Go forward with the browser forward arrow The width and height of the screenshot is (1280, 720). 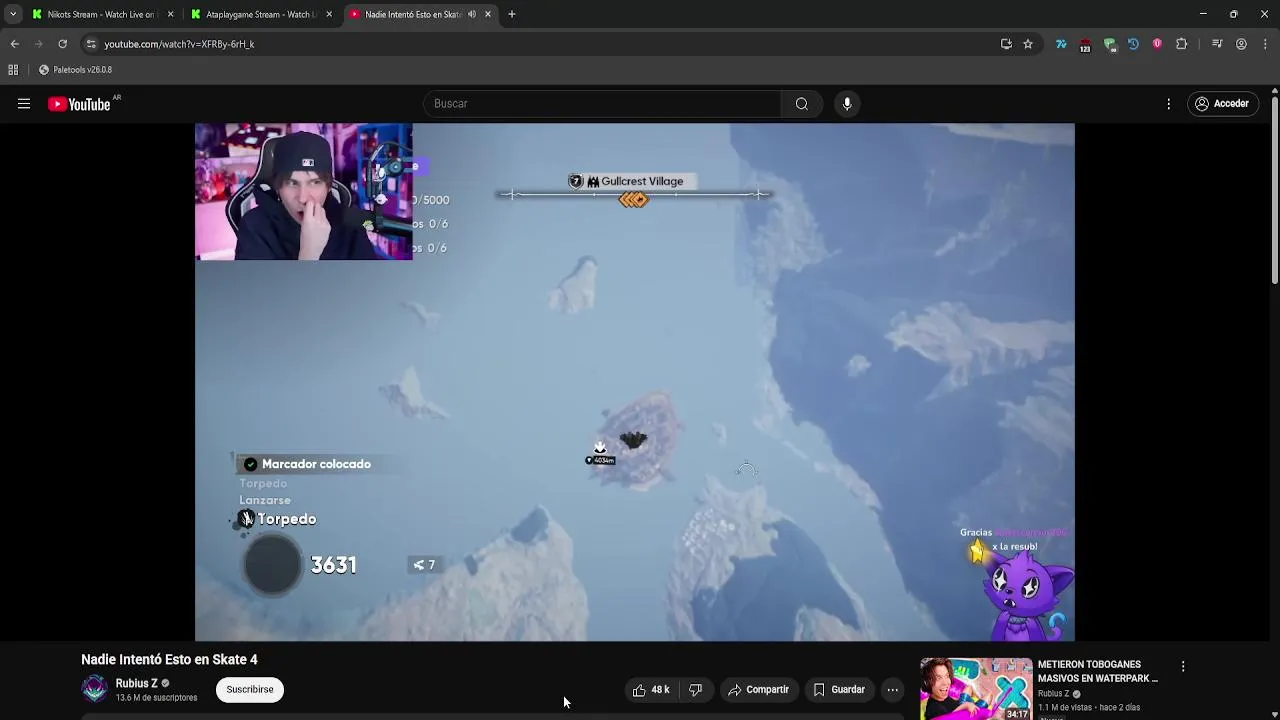point(38,44)
